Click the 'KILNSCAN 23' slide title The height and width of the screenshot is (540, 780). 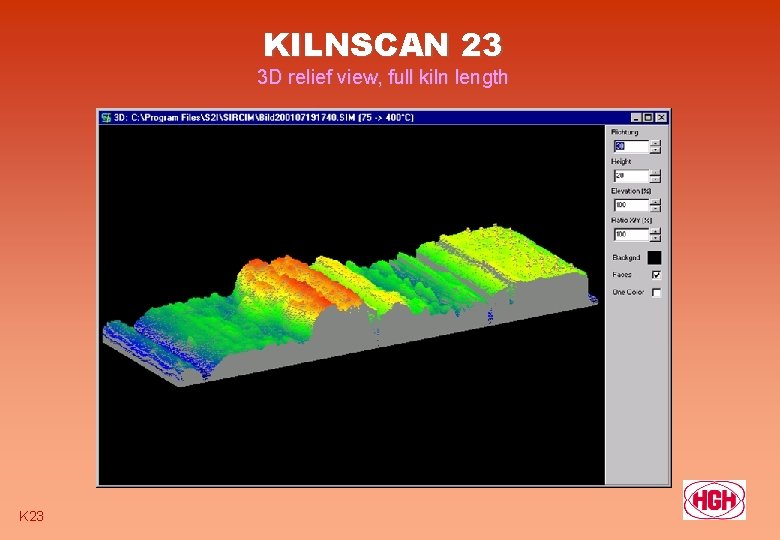point(383,45)
